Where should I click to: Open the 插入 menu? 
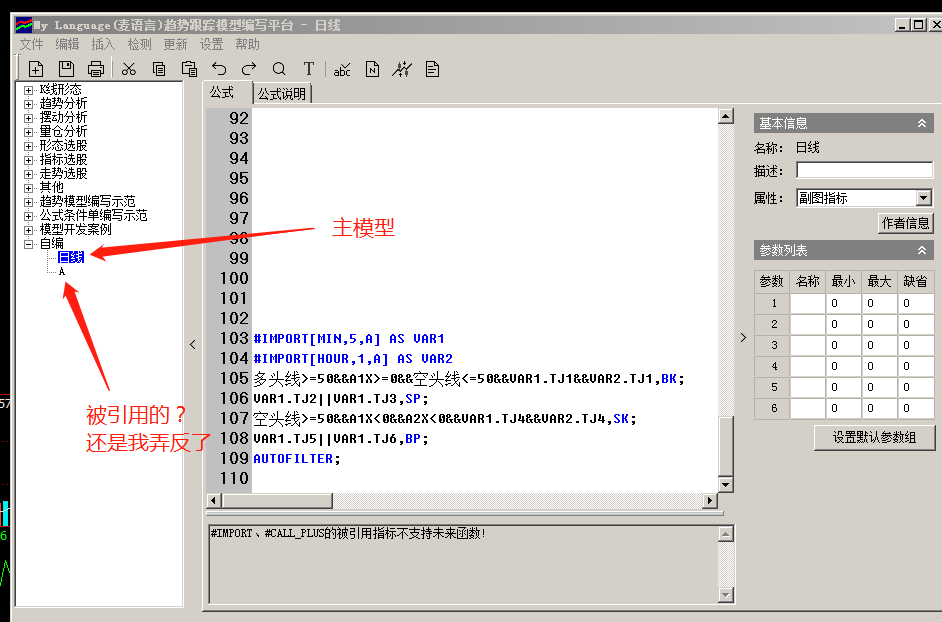103,44
